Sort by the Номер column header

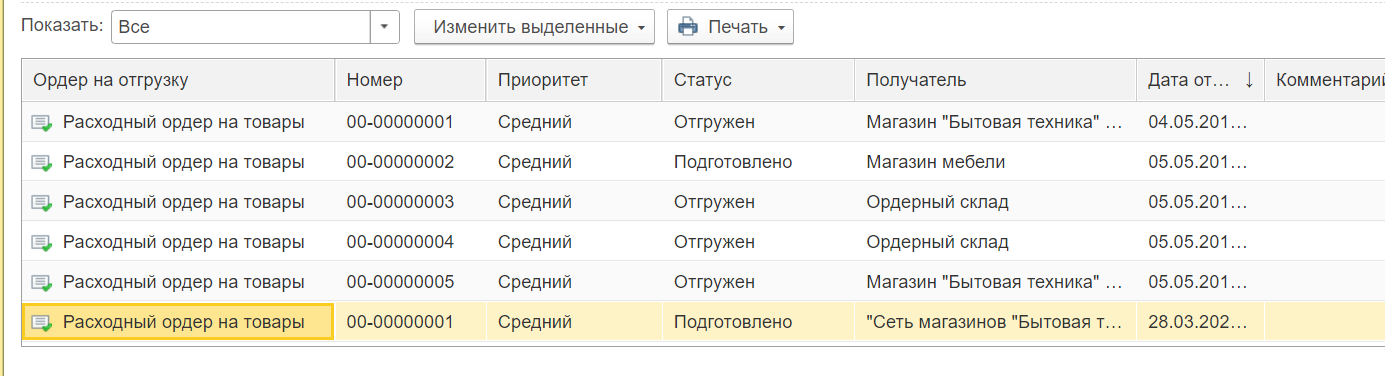(410, 80)
